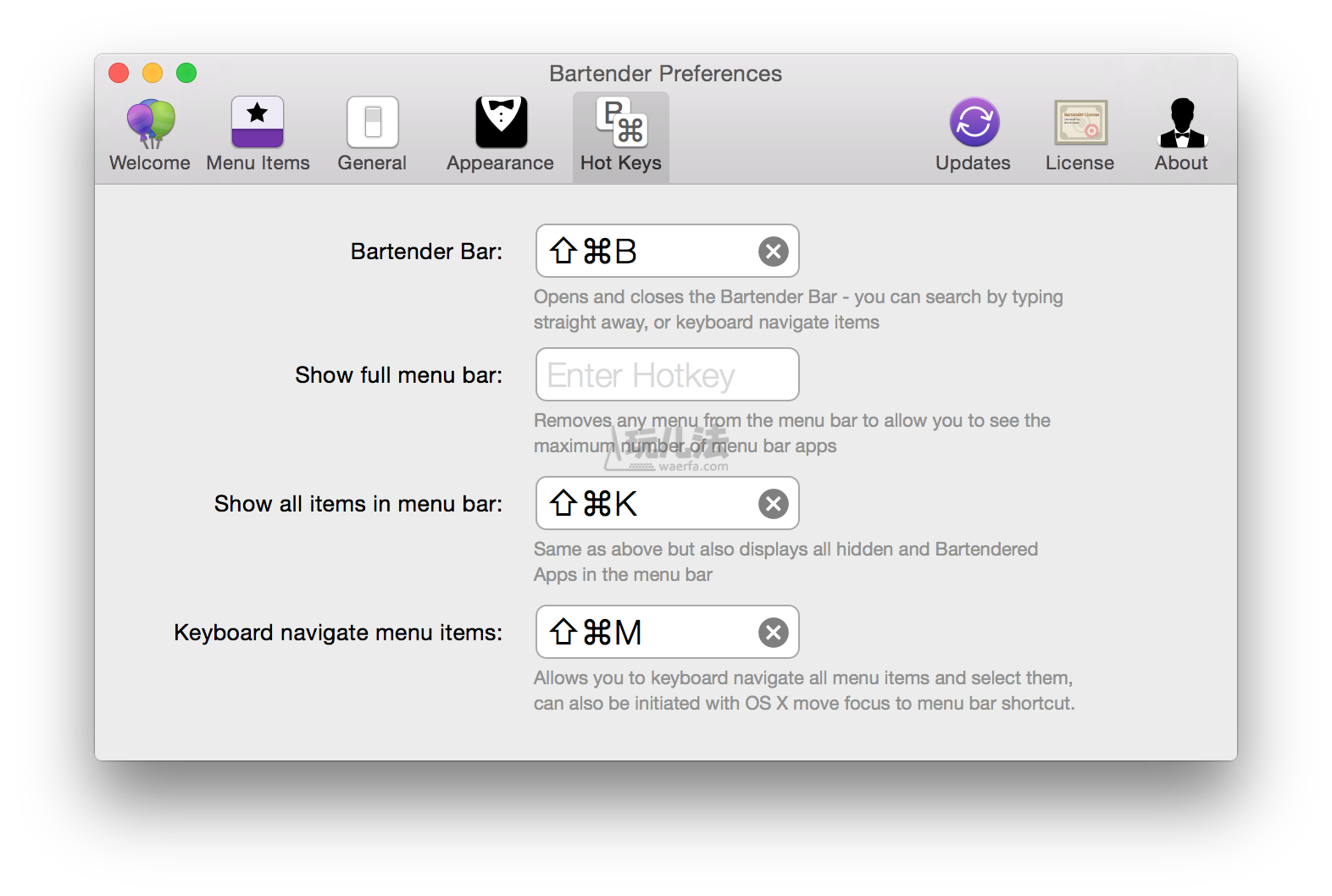The image size is (1332, 896).
Task: Switch to Appearance tuxedo icon
Action: (x=501, y=123)
